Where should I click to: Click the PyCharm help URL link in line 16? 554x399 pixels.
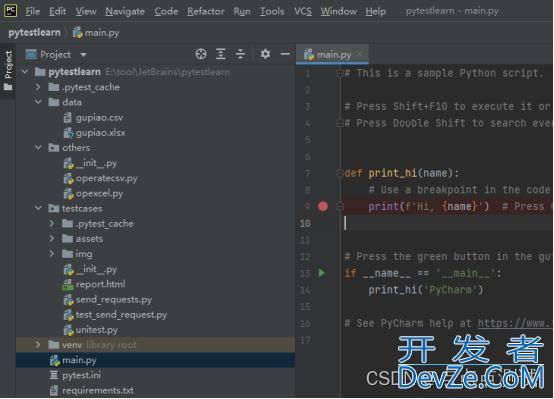[x=514, y=323]
